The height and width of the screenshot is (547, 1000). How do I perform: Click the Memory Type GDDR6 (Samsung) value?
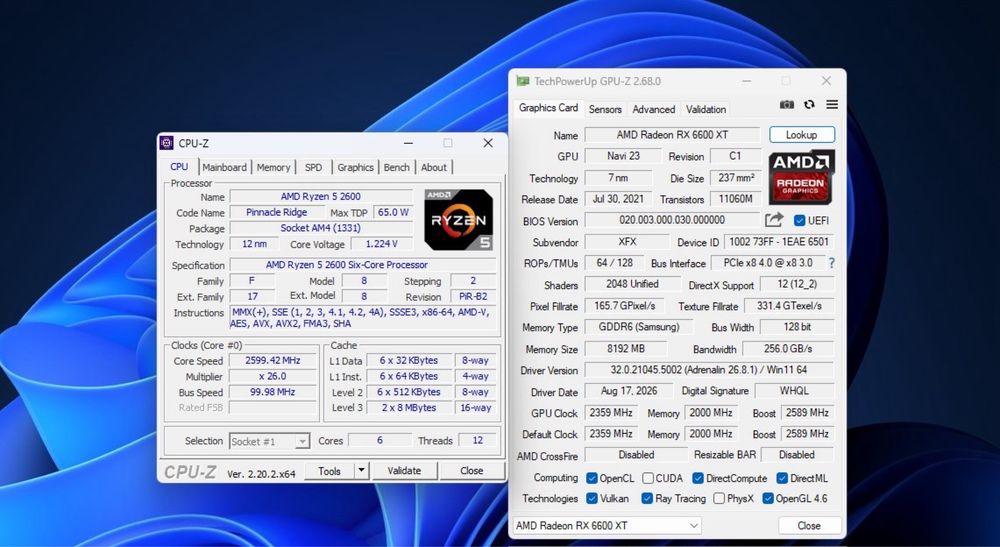coord(639,327)
